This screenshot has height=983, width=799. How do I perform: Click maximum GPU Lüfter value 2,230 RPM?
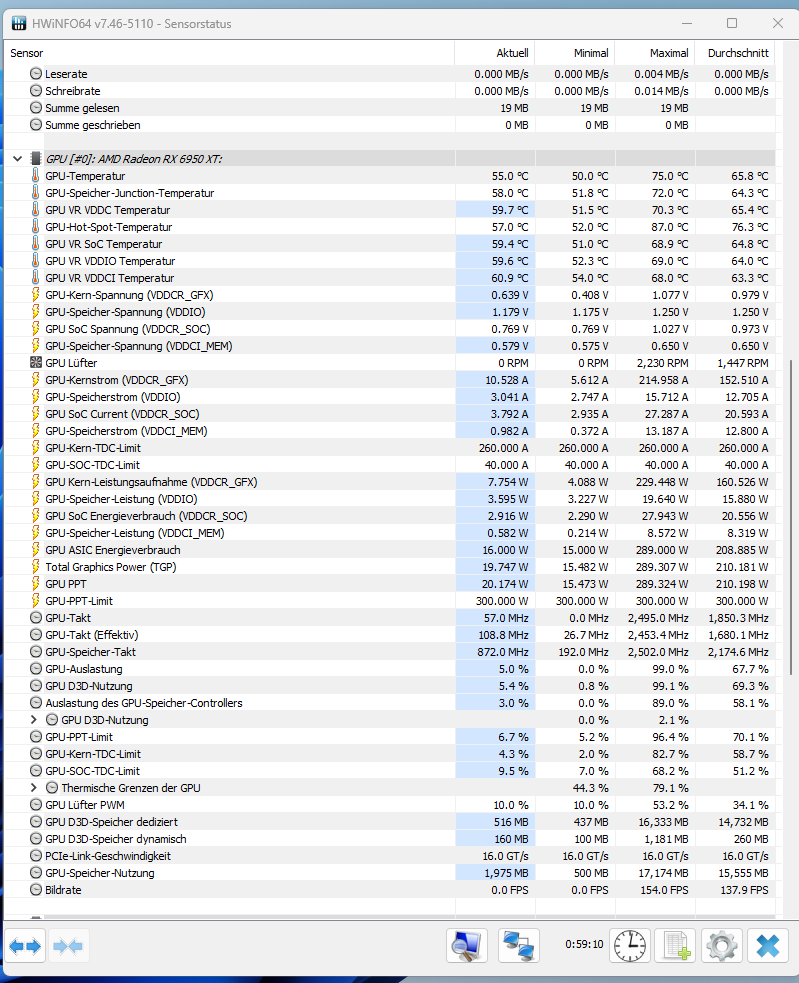pos(662,363)
